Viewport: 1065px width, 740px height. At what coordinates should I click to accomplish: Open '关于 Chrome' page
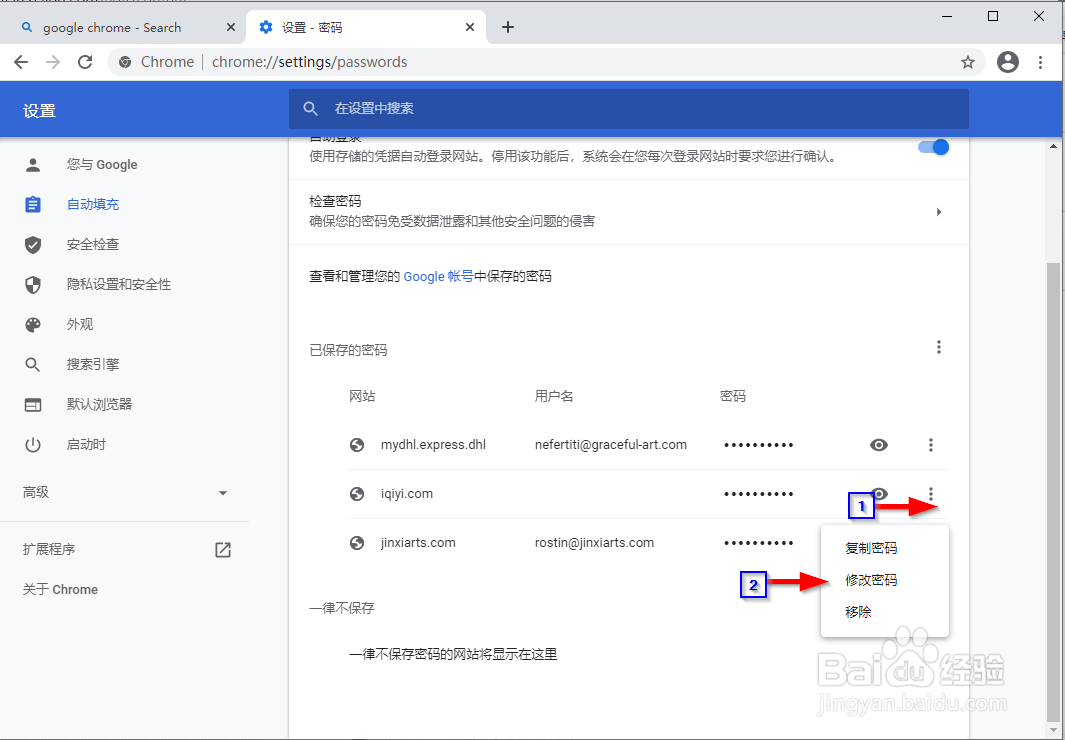tap(60, 589)
